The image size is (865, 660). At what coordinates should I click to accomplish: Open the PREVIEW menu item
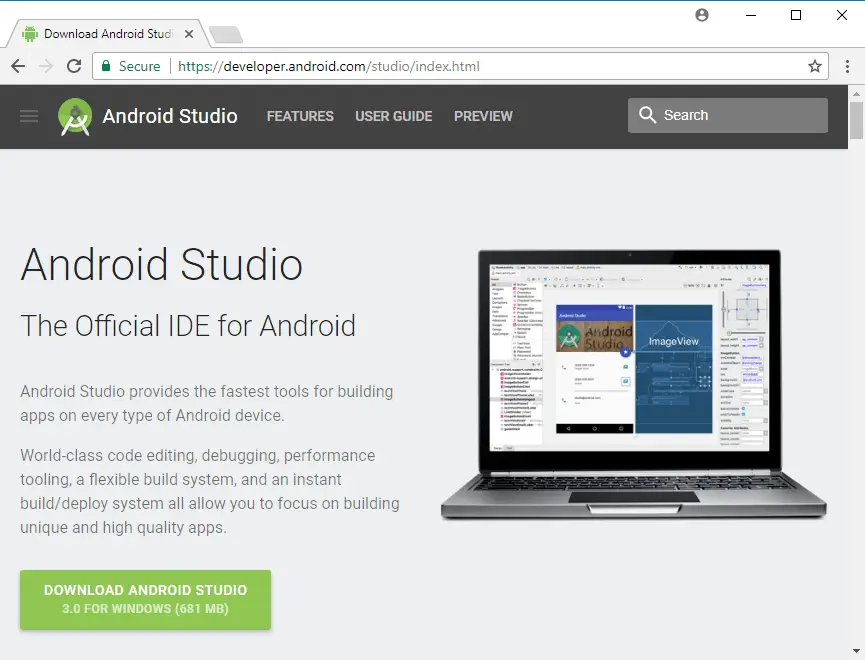coord(483,116)
